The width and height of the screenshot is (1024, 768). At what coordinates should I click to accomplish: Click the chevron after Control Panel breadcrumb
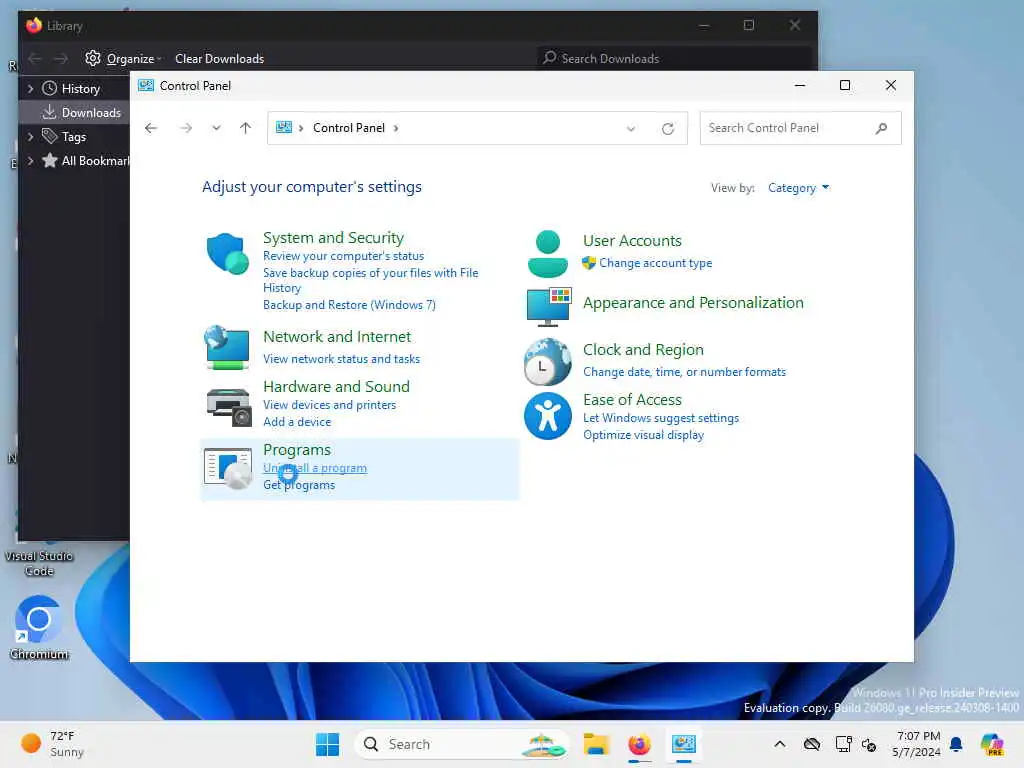click(x=396, y=128)
